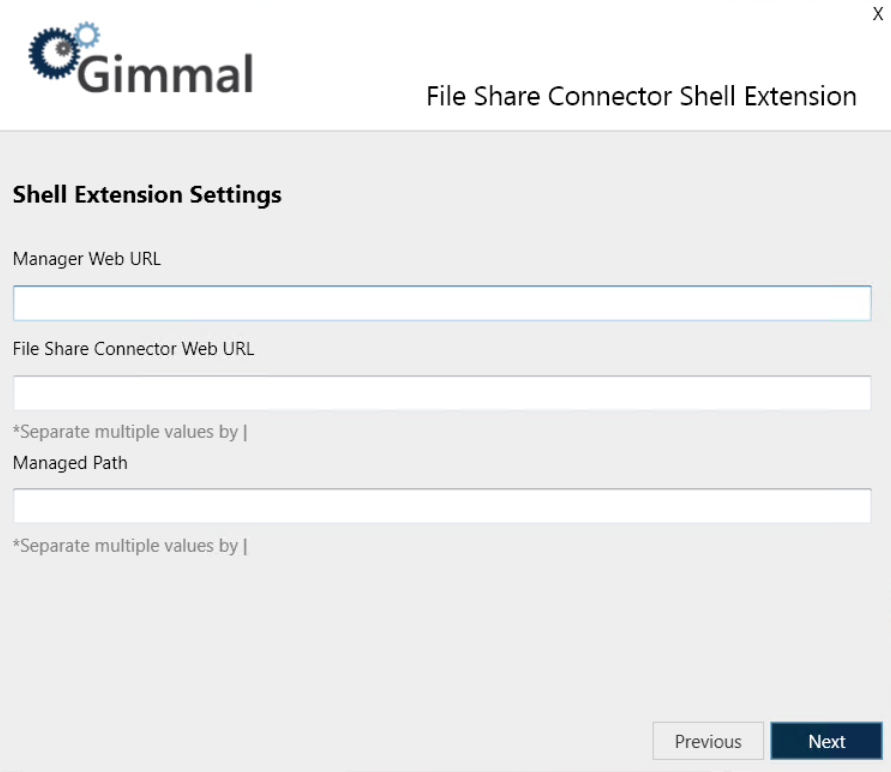Click the asterisk starting the Managed Path hint

pyautogui.click(x=16, y=543)
